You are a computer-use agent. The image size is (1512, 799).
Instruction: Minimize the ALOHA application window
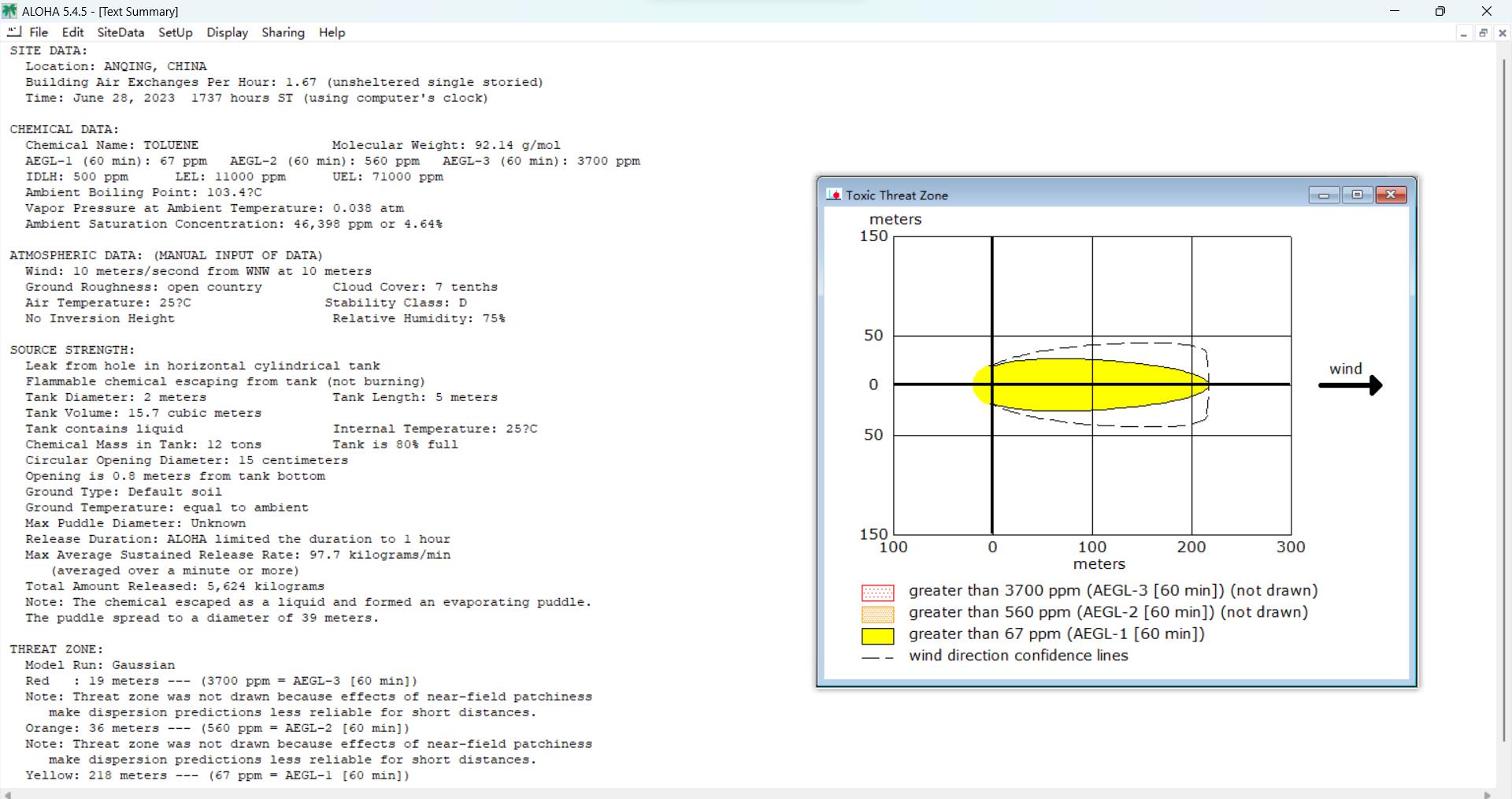(x=1395, y=11)
